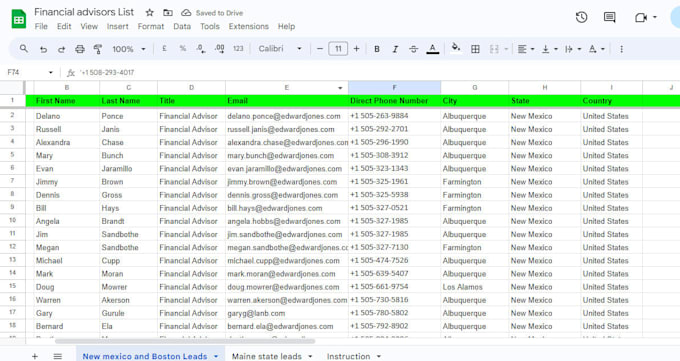The image size is (680, 361).
Task: Decrease font size with minus button
Action: pos(320,49)
